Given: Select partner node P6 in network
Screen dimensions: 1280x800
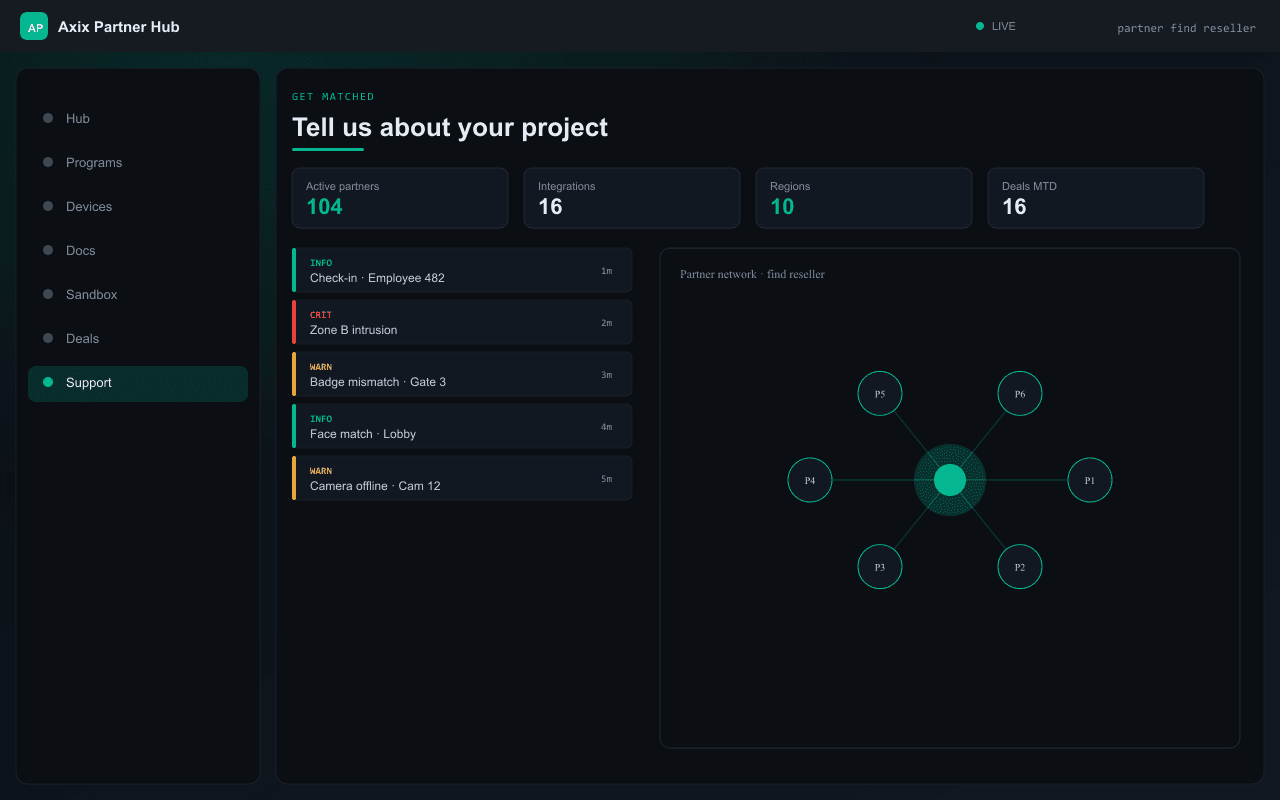Looking at the screenshot, I should pyautogui.click(x=1020, y=394).
